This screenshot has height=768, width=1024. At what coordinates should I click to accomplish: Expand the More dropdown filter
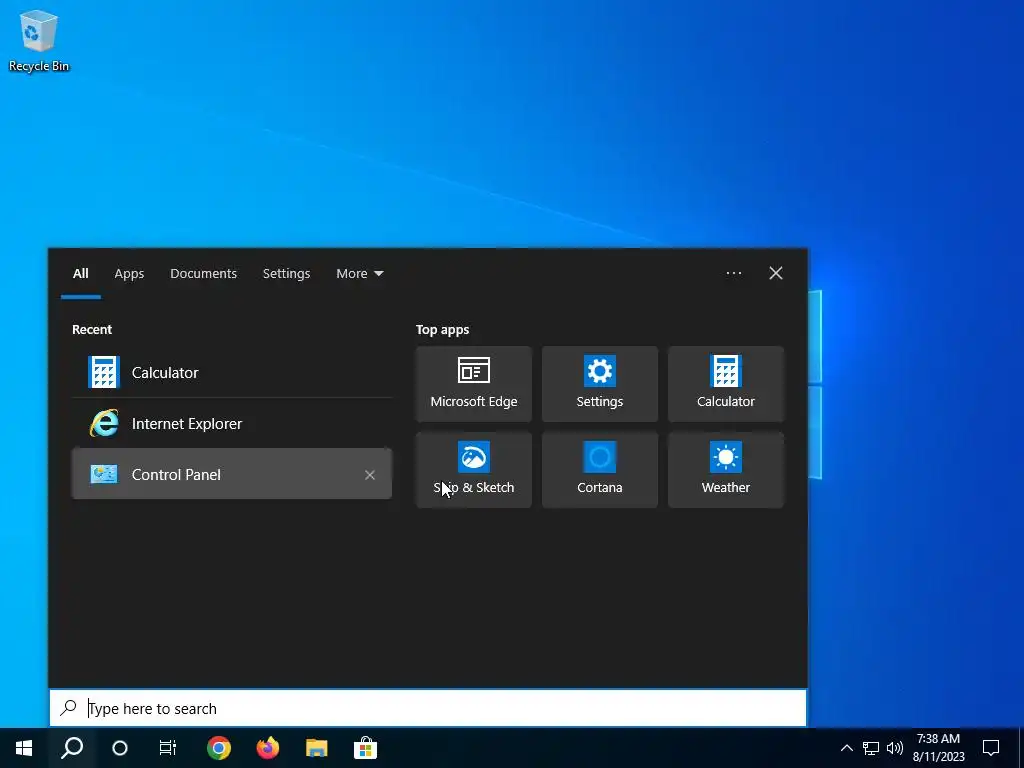pos(359,274)
